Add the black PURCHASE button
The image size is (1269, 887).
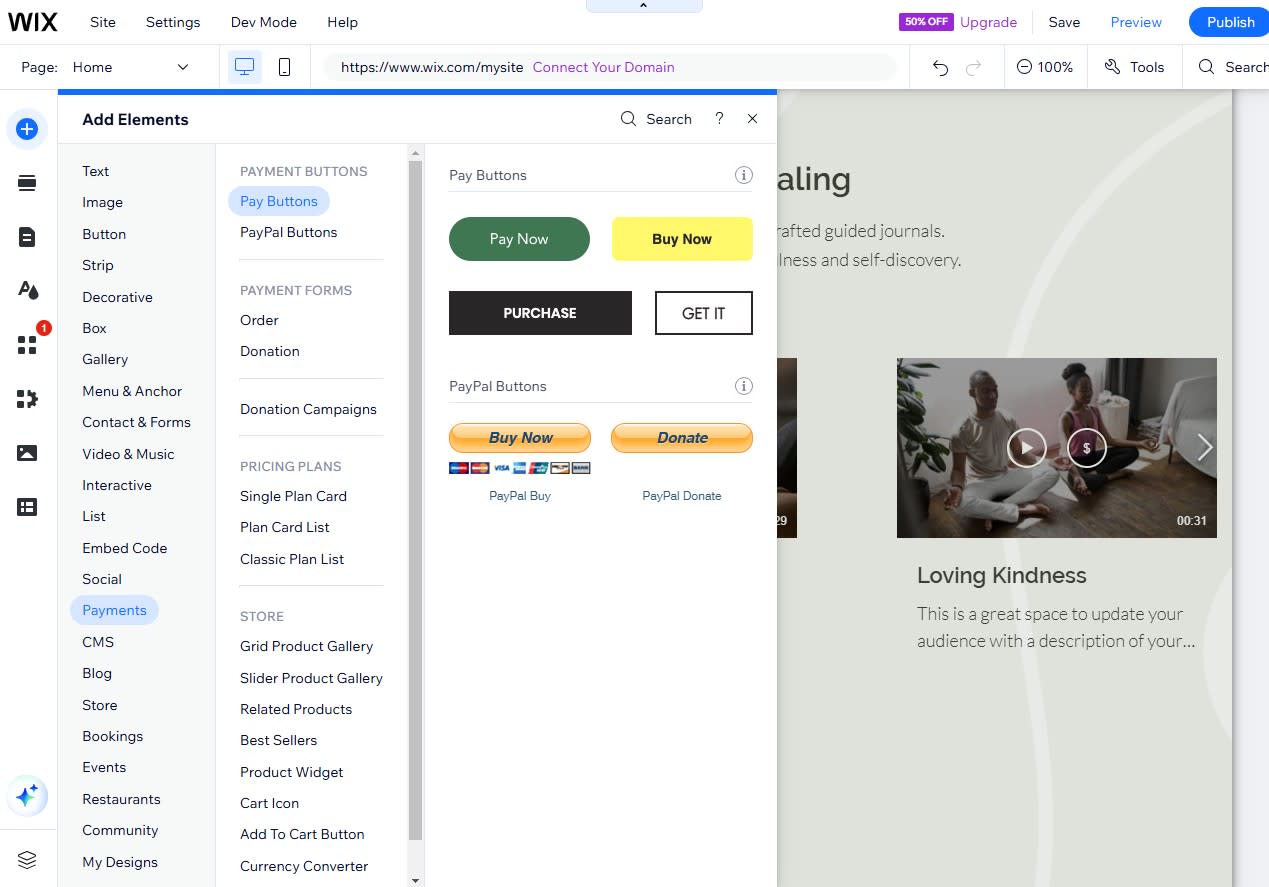coord(540,313)
